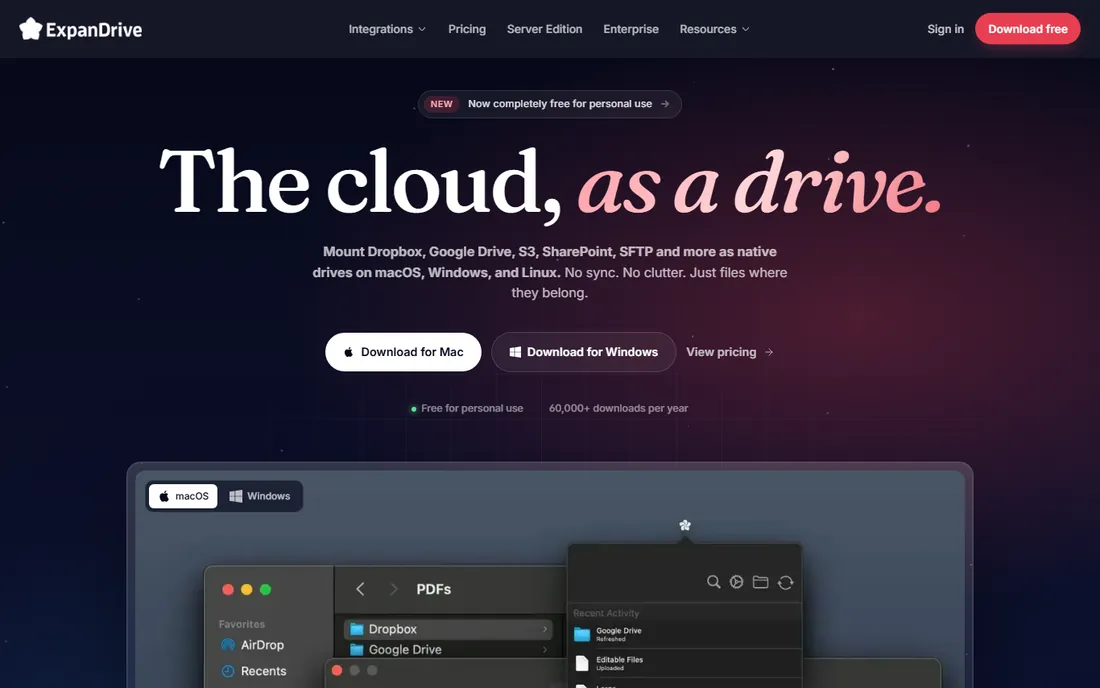Click the Google Drive Refreshed activity entry

click(685, 634)
